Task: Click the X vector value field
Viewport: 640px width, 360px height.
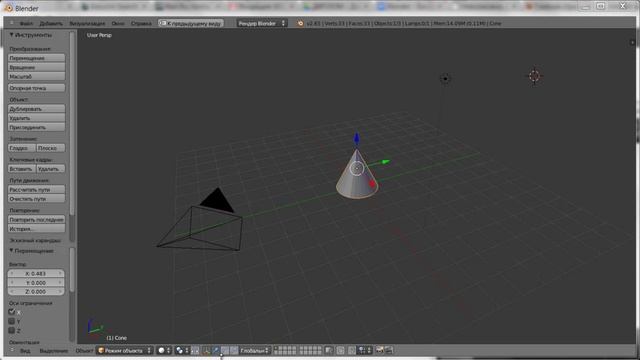Action: 36,273
